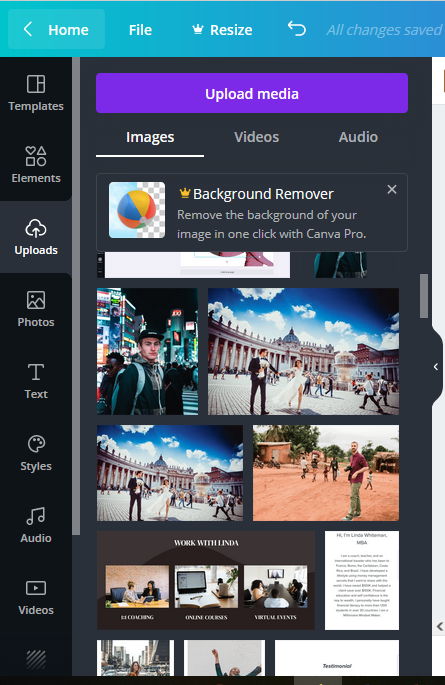The image size is (445, 685).
Task: Click the Upload media button
Action: [252, 93]
